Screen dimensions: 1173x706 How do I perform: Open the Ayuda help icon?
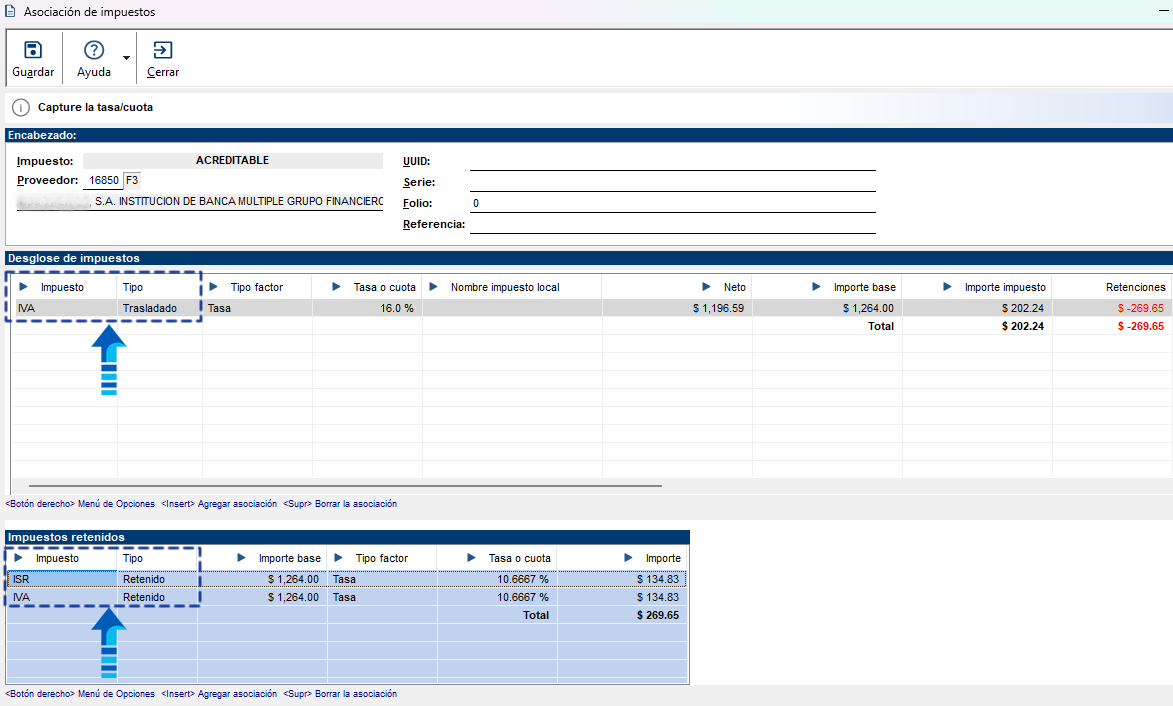click(x=94, y=51)
